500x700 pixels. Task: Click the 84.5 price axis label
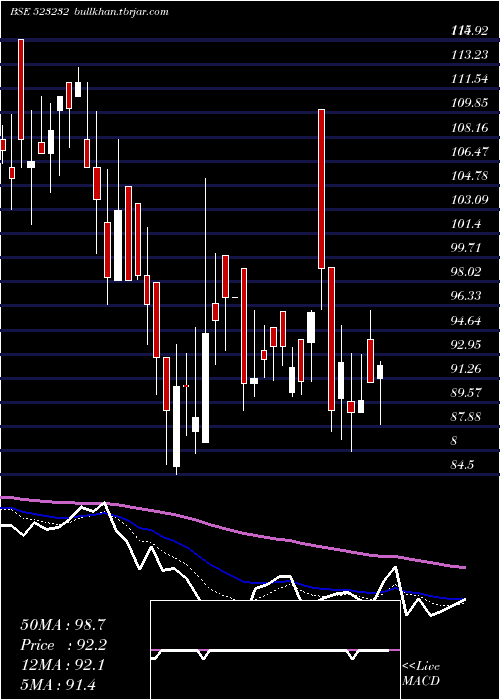pyautogui.click(x=462, y=466)
